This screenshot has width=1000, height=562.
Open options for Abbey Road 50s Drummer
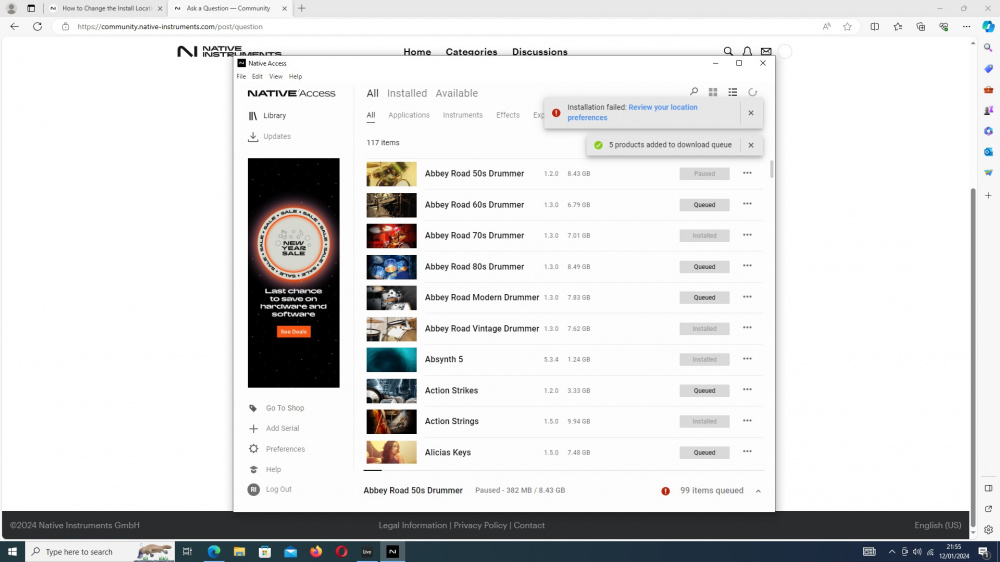747,173
